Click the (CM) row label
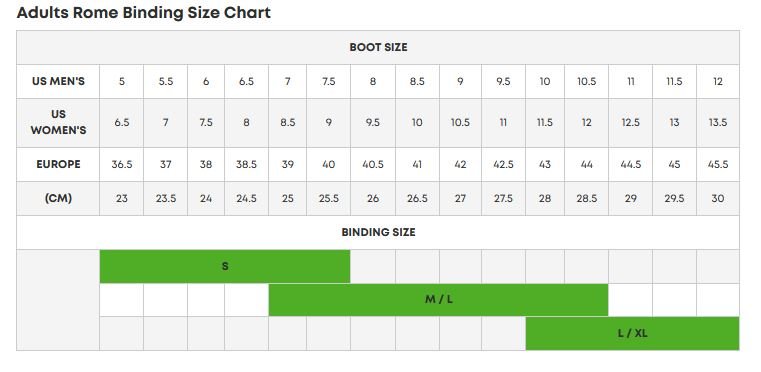The width and height of the screenshot is (761, 372). [x=58, y=198]
